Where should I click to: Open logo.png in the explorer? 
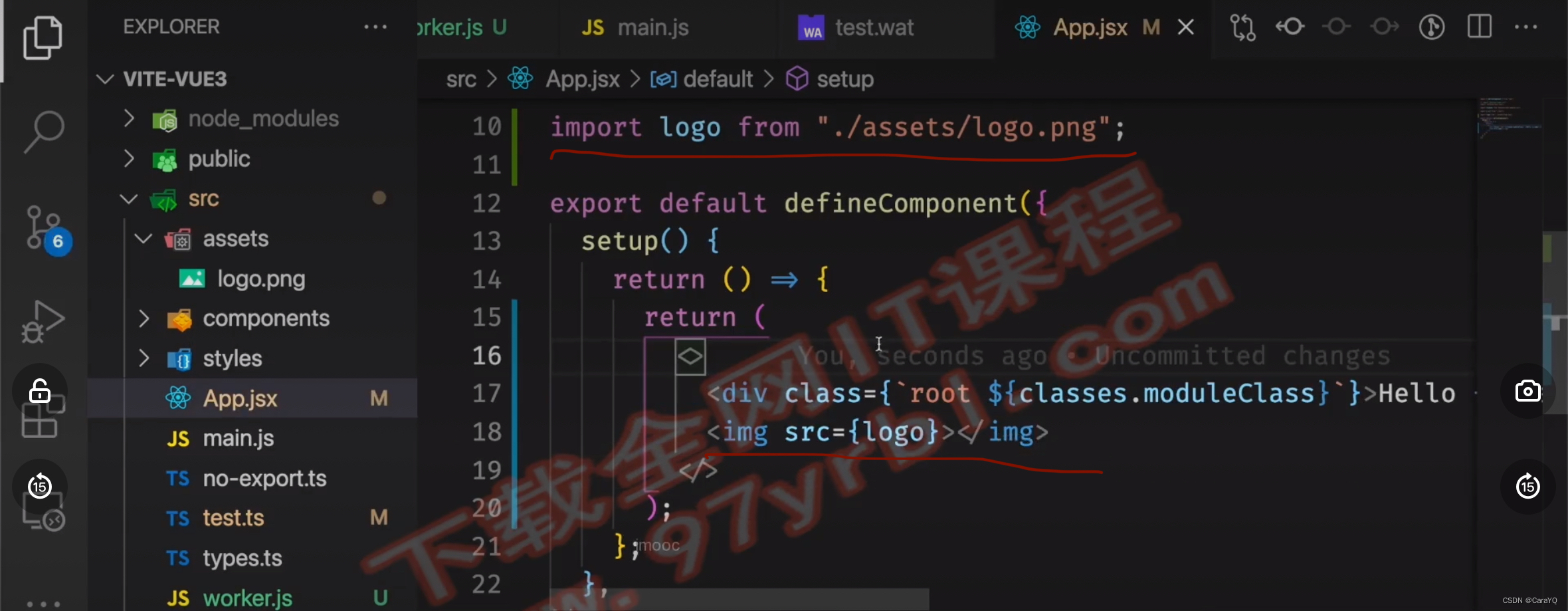click(252, 279)
